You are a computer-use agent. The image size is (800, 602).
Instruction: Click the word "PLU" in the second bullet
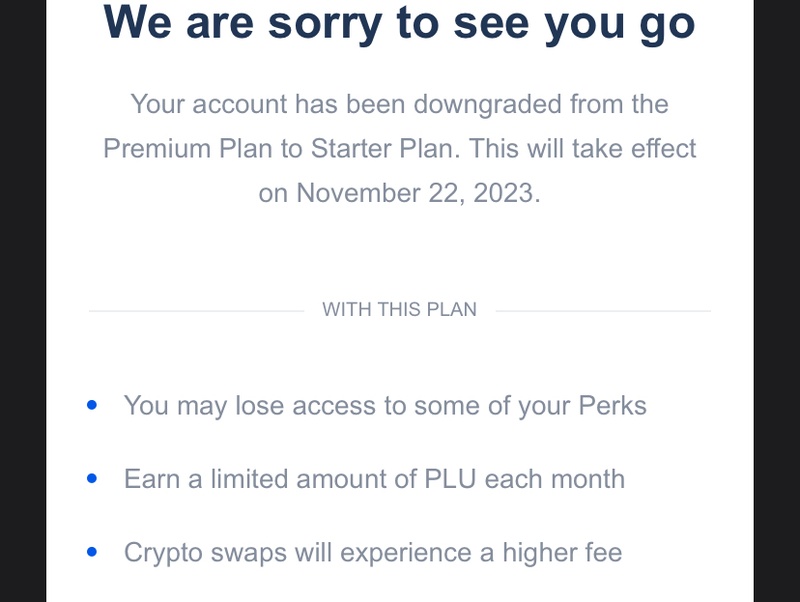point(450,480)
